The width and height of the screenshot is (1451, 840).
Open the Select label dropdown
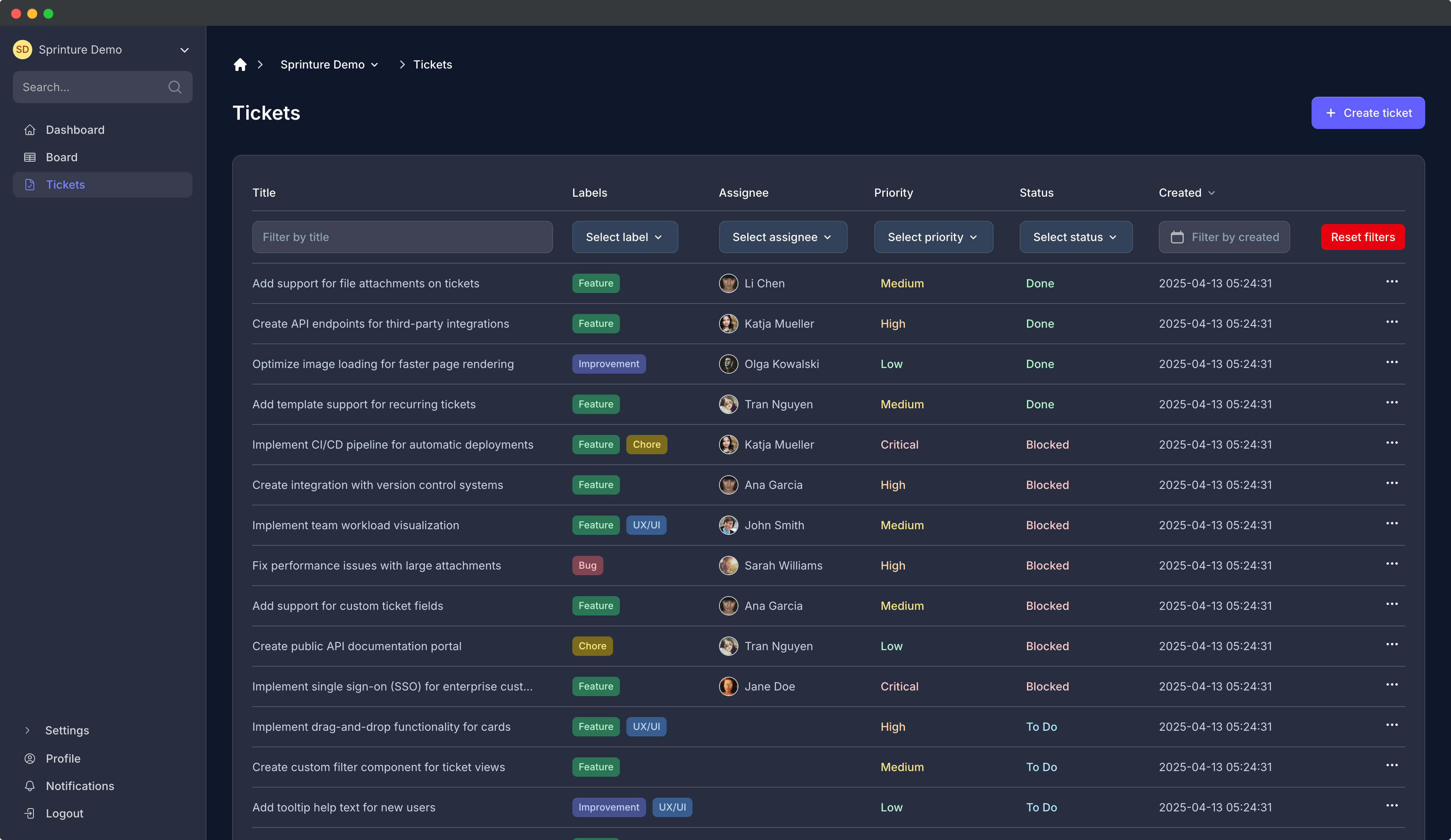click(x=625, y=237)
